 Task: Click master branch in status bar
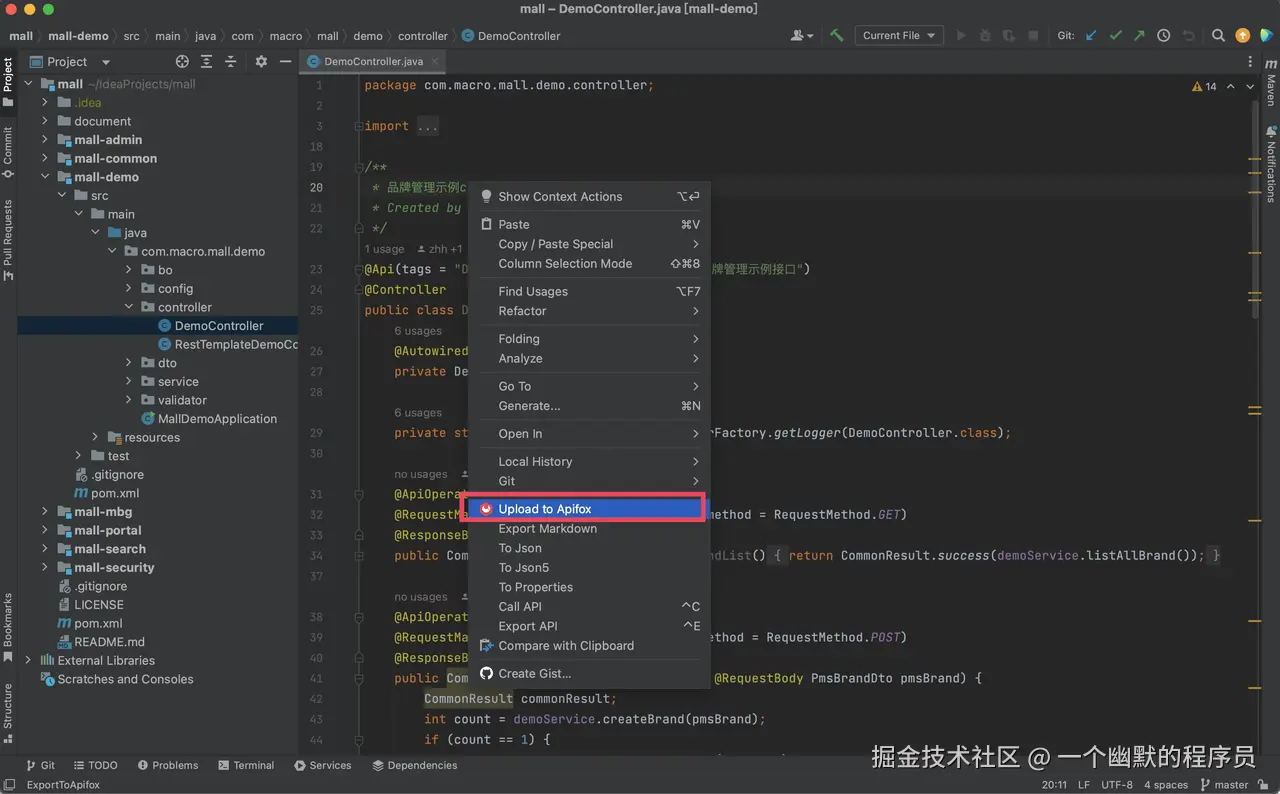[1224, 785]
